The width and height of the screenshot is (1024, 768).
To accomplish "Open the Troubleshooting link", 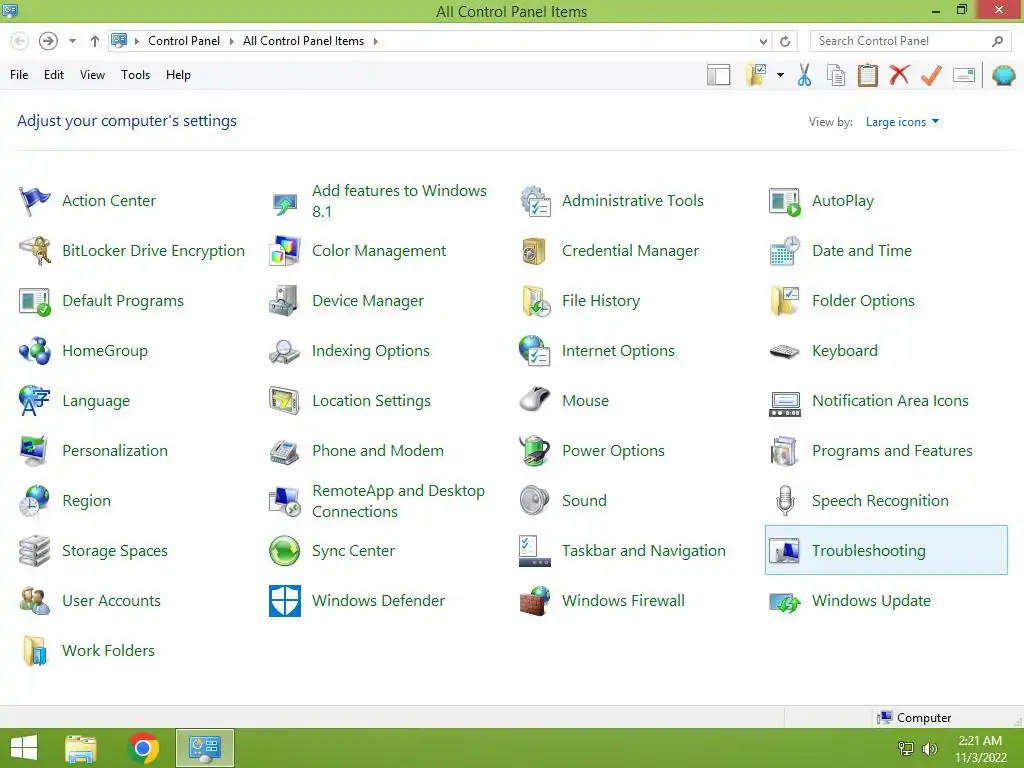I will tap(869, 551).
